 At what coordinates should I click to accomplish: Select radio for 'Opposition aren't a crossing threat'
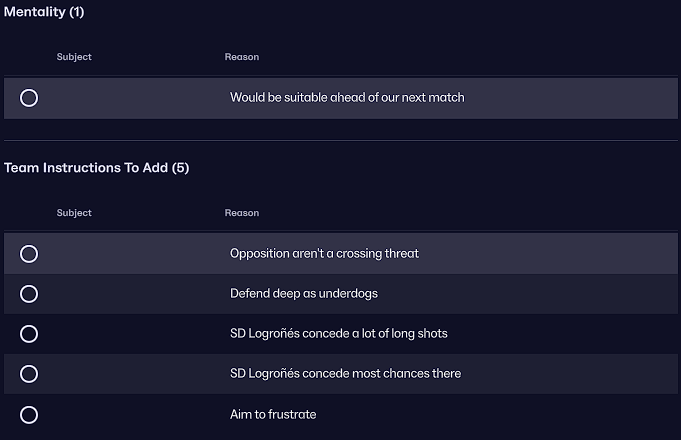pyautogui.click(x=29, y=254)
